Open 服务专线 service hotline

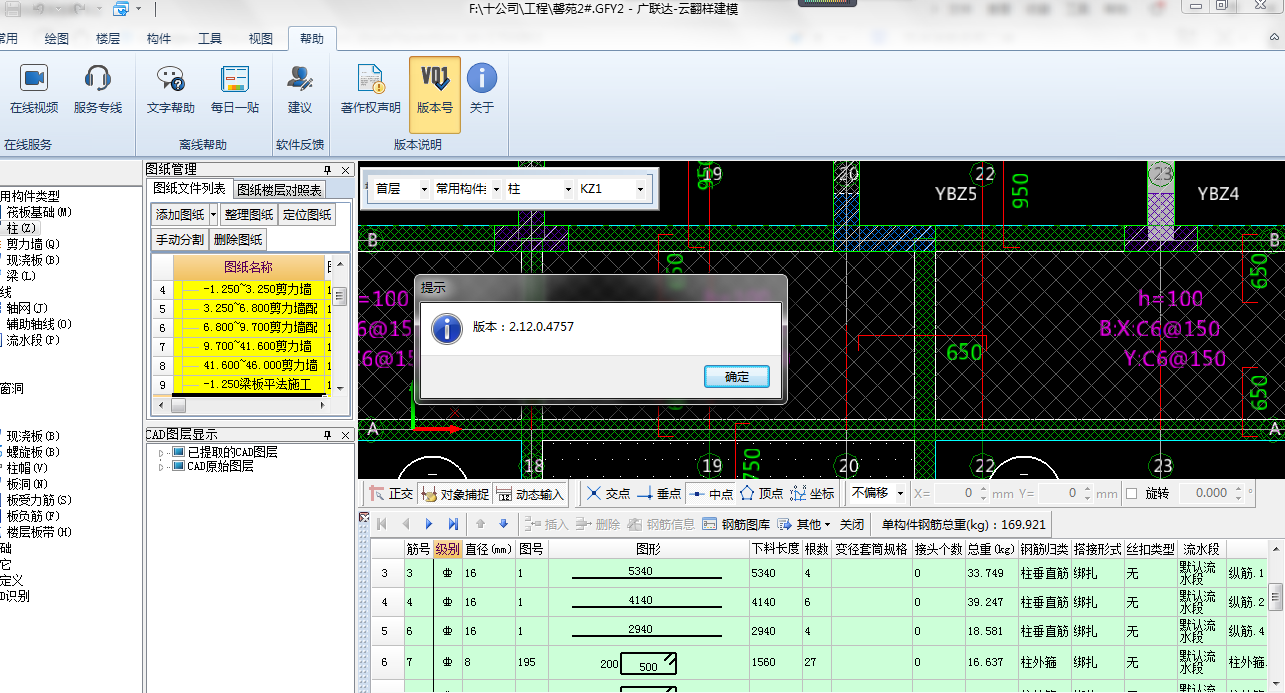98,90
